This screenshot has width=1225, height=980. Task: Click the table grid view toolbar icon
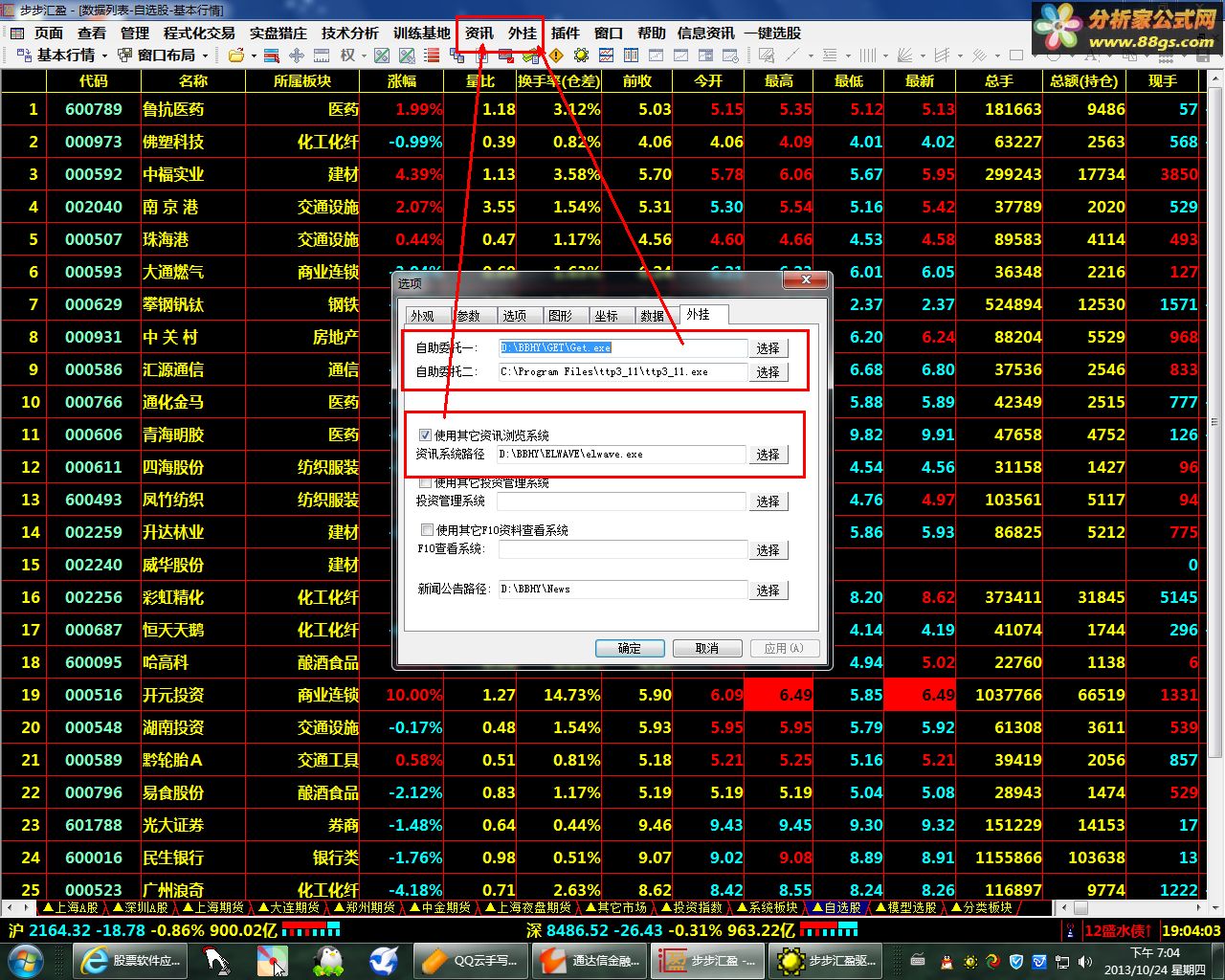coord(631,56)
